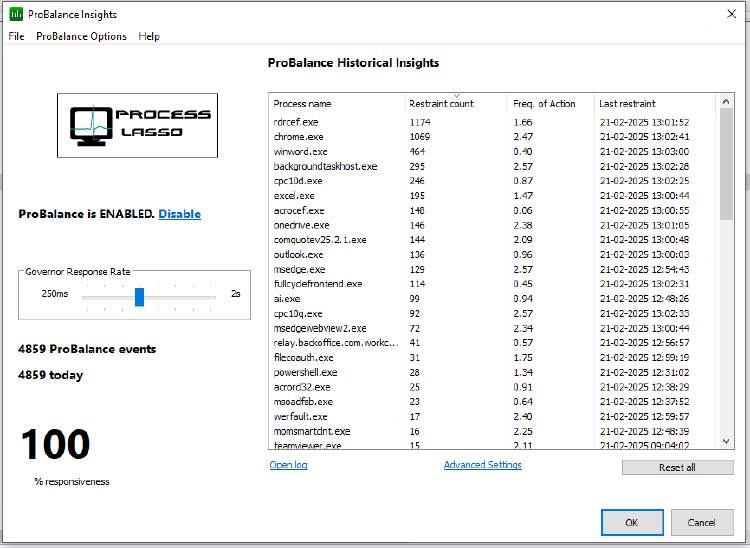The height and width of the screenshot is (548, 750).
Task: Sort by Last restraint column header
Action: (x=627, y=104)
